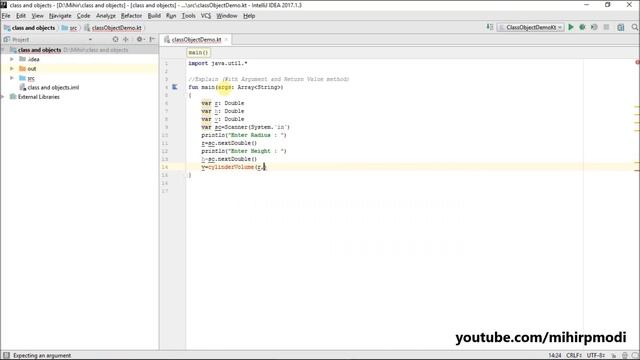Expand the .idea folder arrow
Screen dimensions: 640x360
(x=12, y=59)
